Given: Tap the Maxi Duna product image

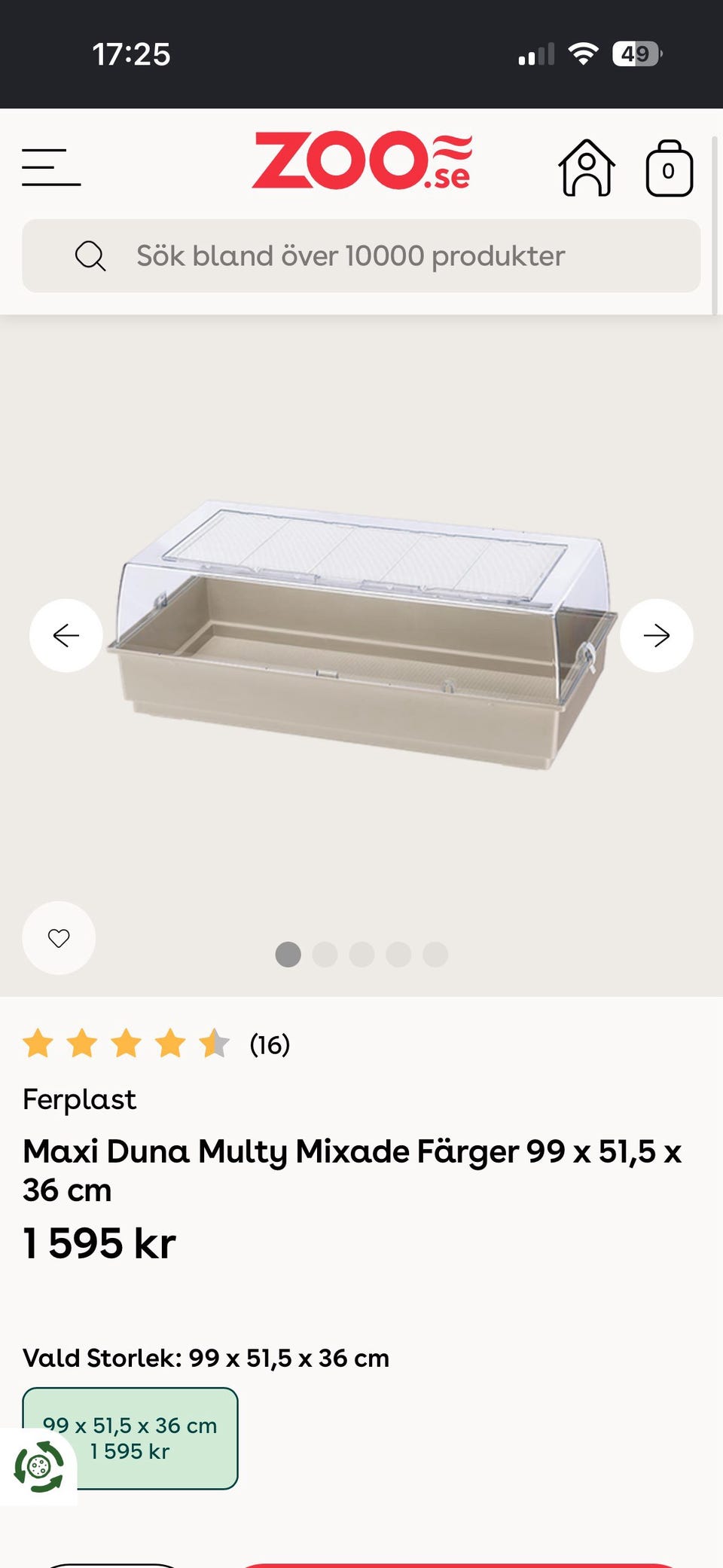Looking at the screenshot, I should click(361, 634).
